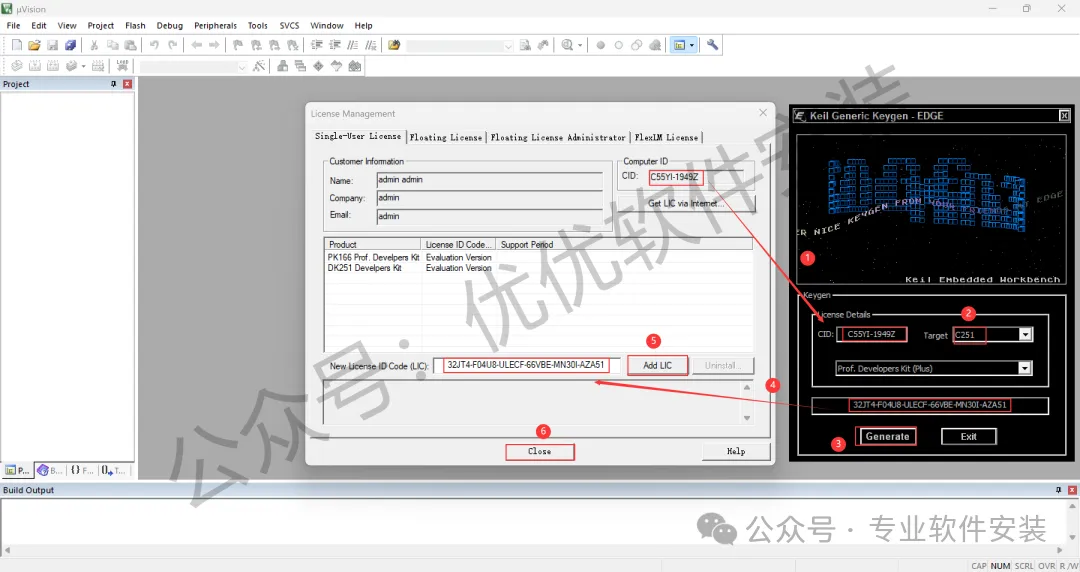This screenshot has width=1080, height=572.
Task: Switch to Floating License tab
Action: [x=446, y=137]
